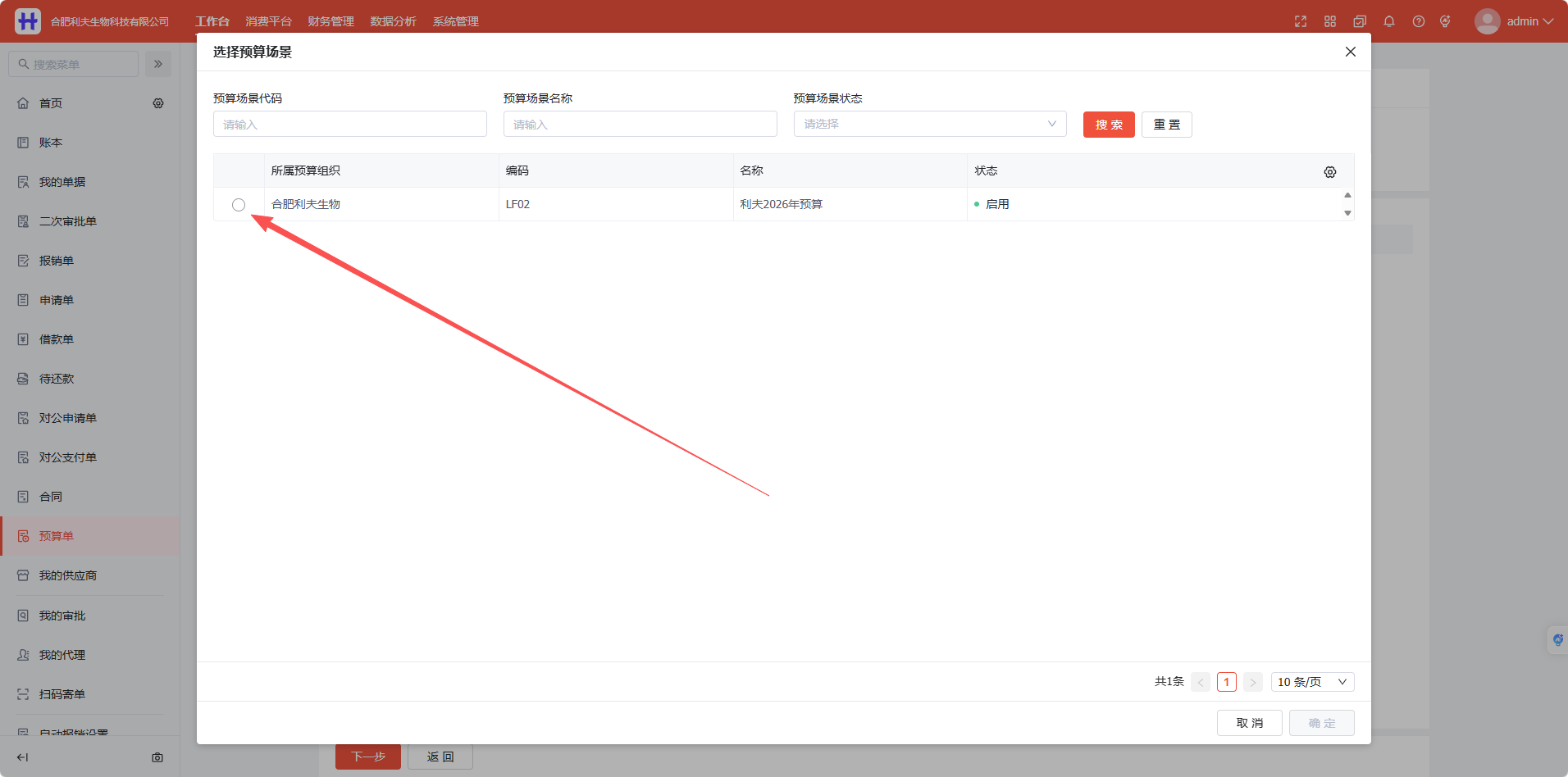Close the 选择预算场景 dialog

(x=1351, y=52)
